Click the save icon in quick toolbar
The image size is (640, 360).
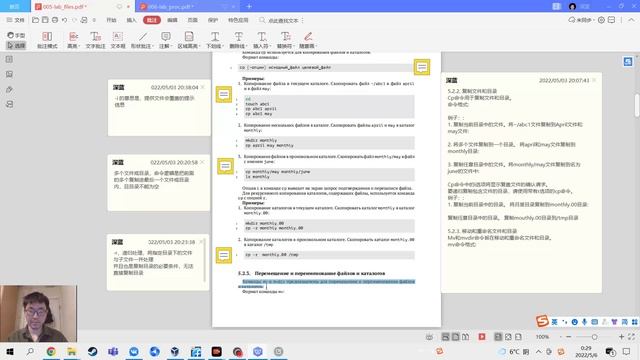[x=45, y=20]
